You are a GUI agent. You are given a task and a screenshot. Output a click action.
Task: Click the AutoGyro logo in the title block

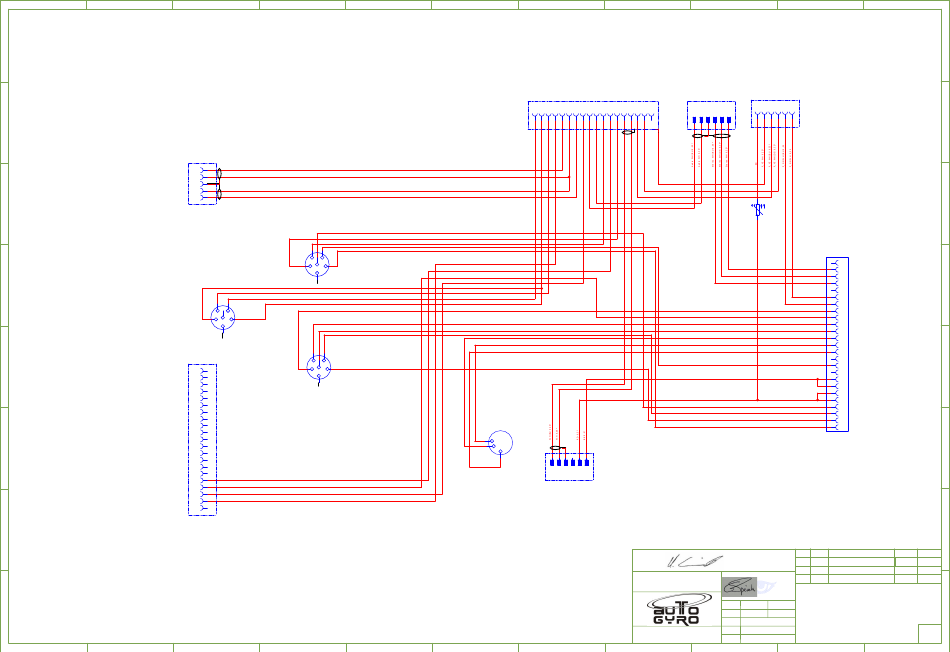[x=679, y=610]
